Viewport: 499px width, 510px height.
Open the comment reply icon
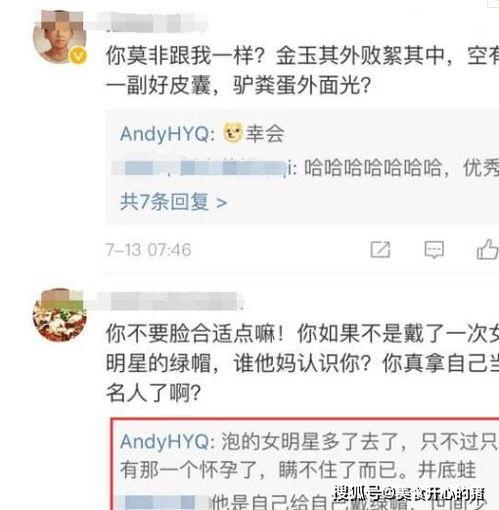pyautogui.click(x=434, y=250)
